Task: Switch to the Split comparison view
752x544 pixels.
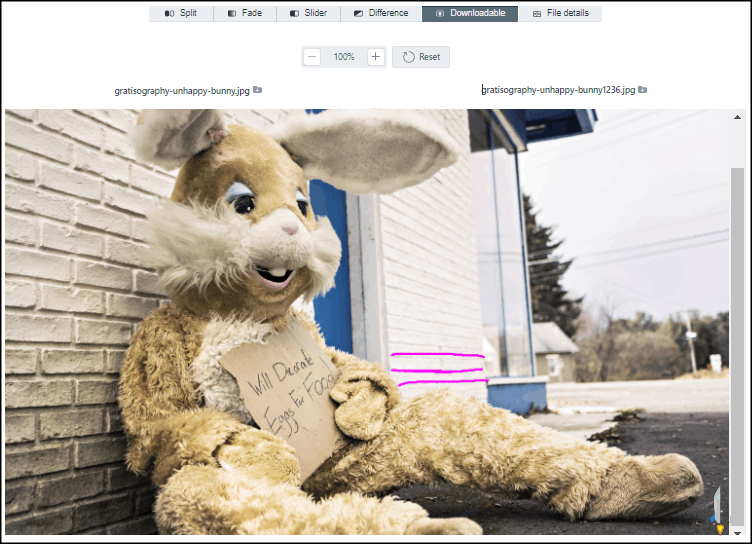Action: click(x=180, y=13)
